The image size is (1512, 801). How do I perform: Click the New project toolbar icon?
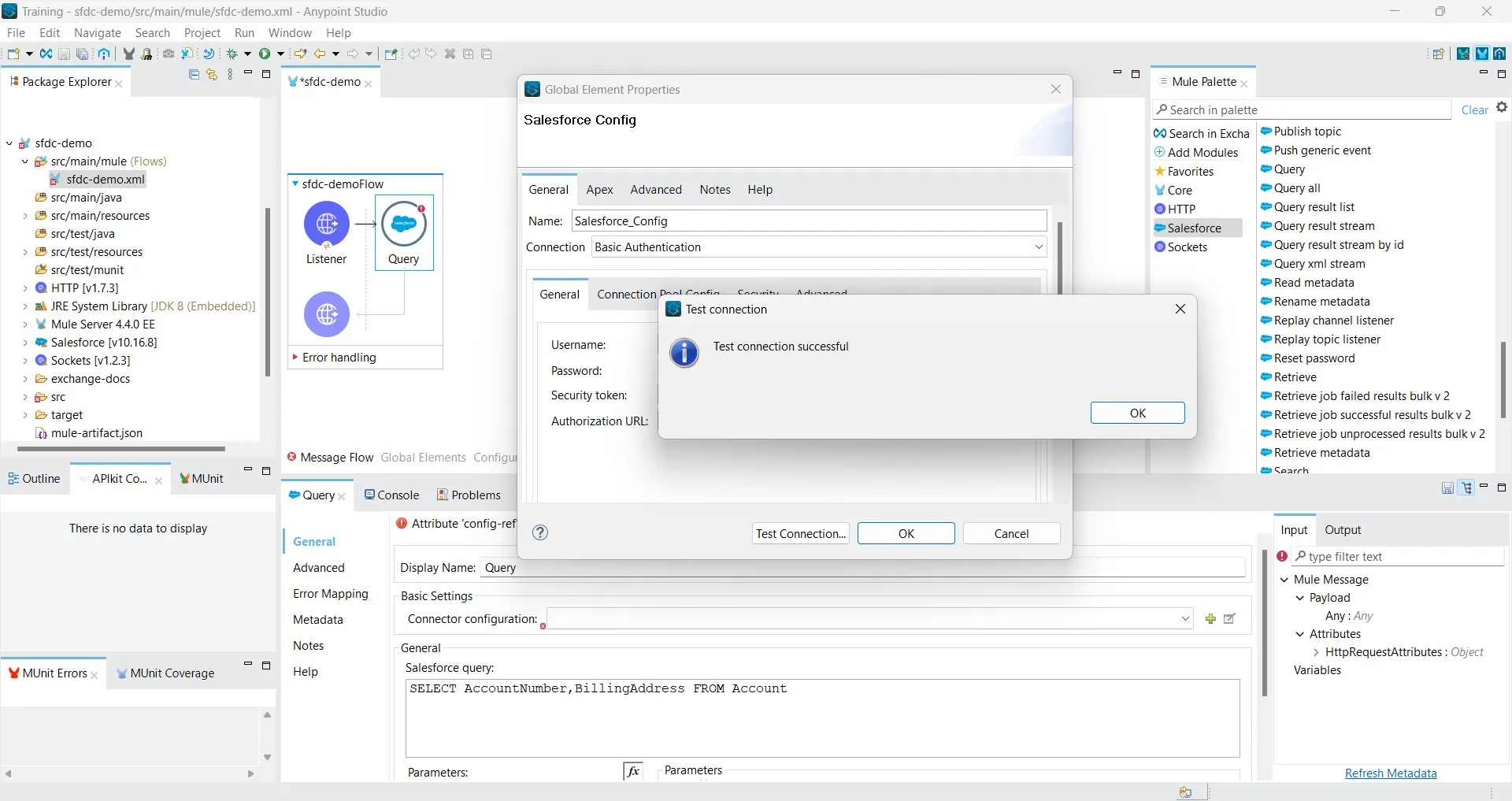pos(13,54)
